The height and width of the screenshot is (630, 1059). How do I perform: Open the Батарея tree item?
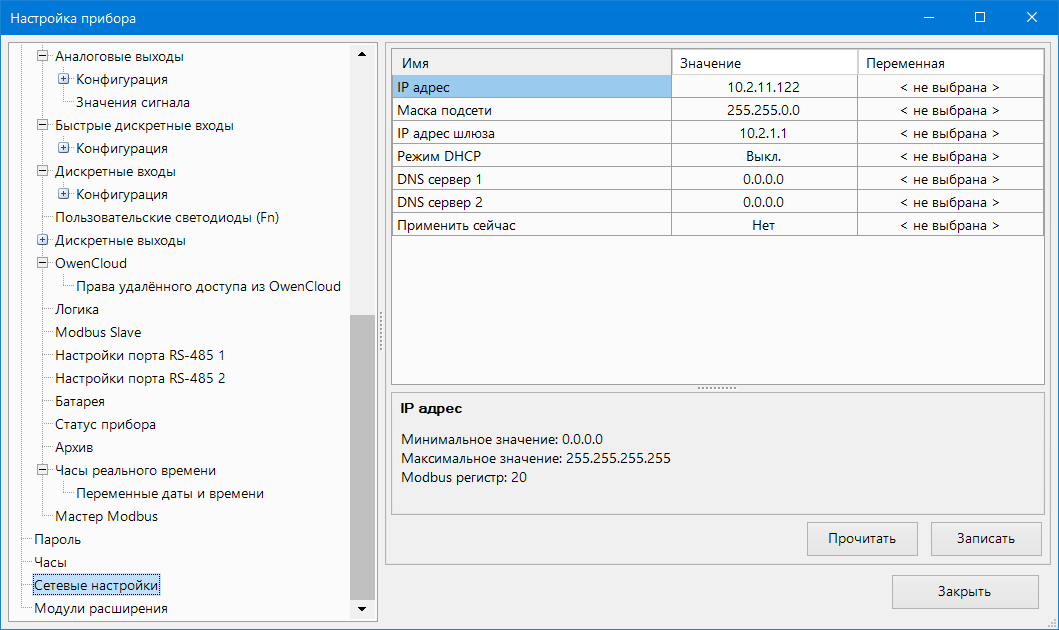(80, 402)
